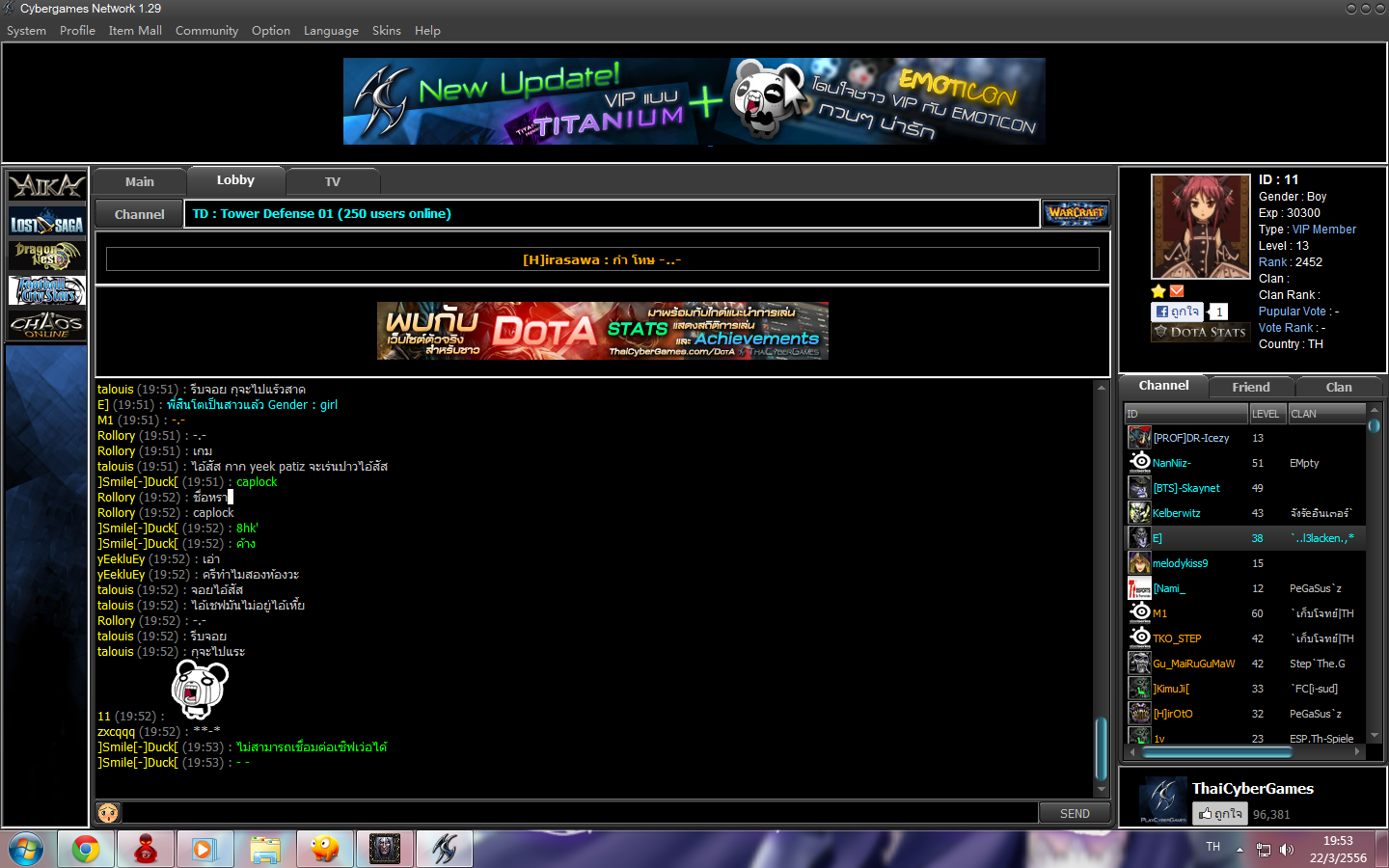Click the New Update Titanium banner
1389x868 pixels.
pos(694,101)
